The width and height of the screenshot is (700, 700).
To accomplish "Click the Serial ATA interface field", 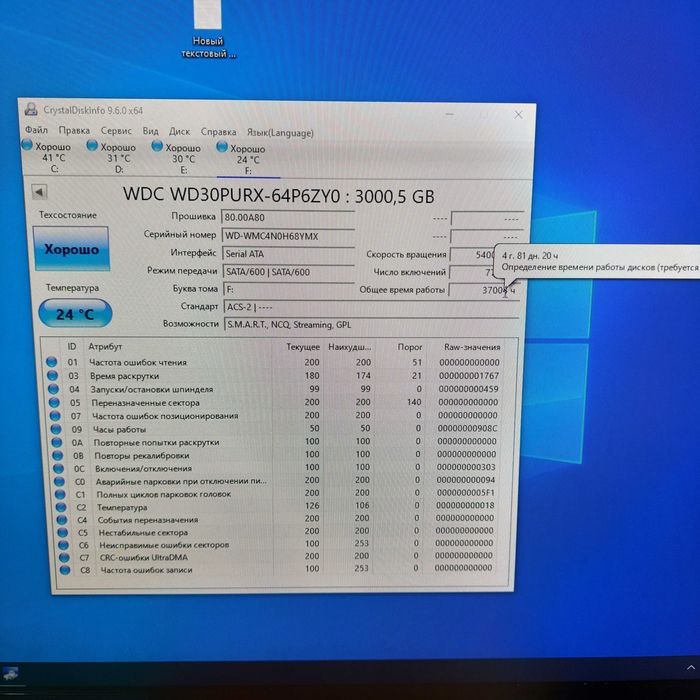I will tap(288, 254).
